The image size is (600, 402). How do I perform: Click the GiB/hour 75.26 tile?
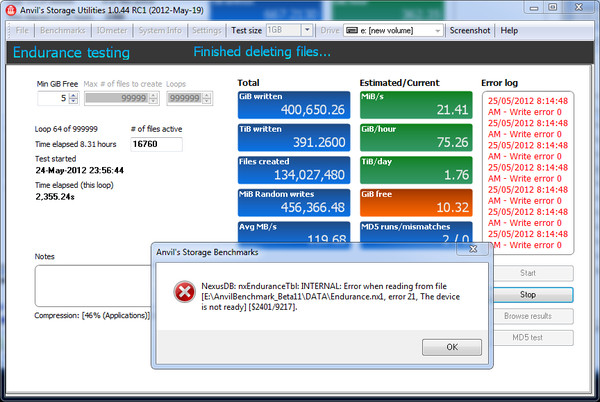(x=416, y=137)
